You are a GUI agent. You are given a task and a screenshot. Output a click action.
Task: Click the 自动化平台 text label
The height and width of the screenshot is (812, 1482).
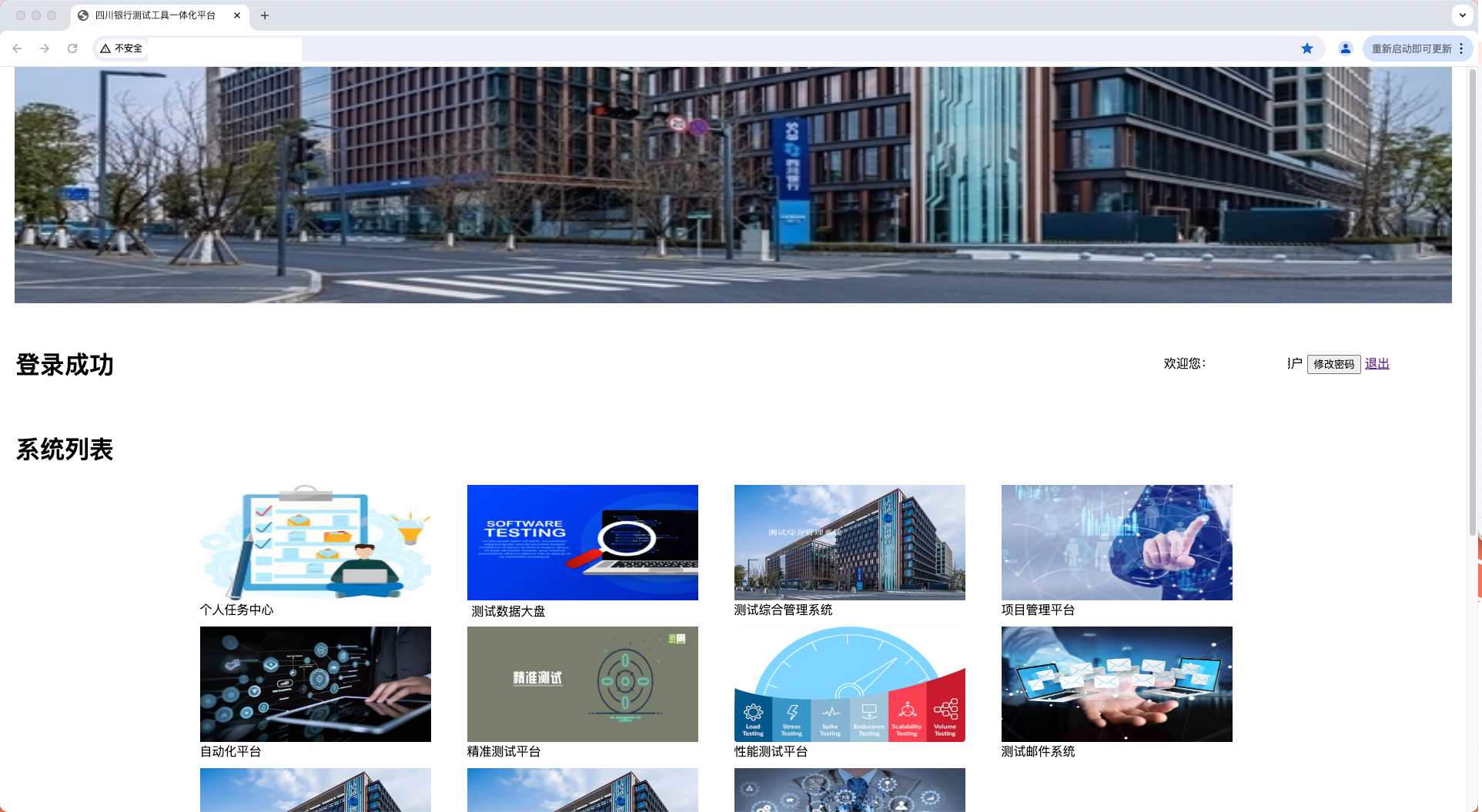(231, 751)
